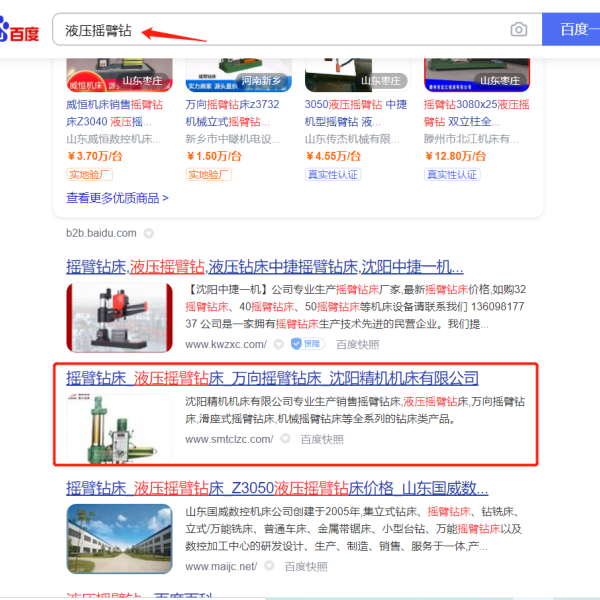Click 真实性认证 badge under ¥4.55万 product
This screenshot has height=600, width=600.
(x=333, y=174)
